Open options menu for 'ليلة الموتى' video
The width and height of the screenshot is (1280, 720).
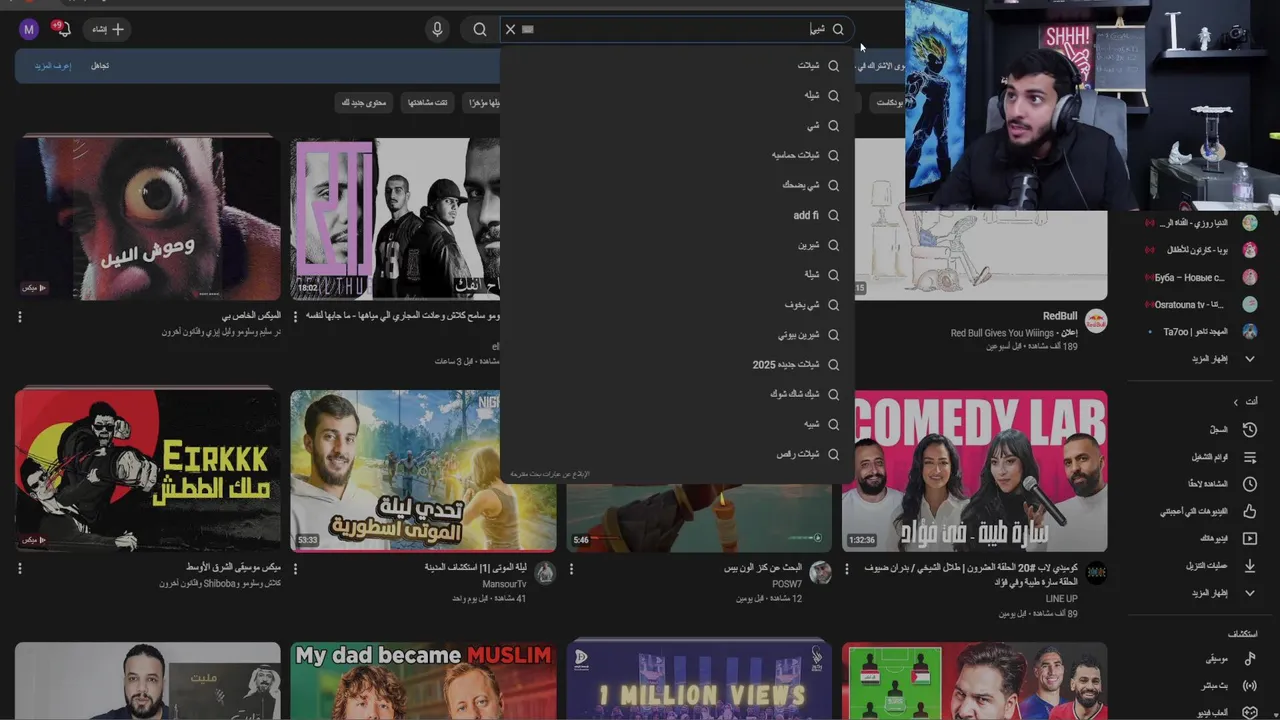pos(296,568)
